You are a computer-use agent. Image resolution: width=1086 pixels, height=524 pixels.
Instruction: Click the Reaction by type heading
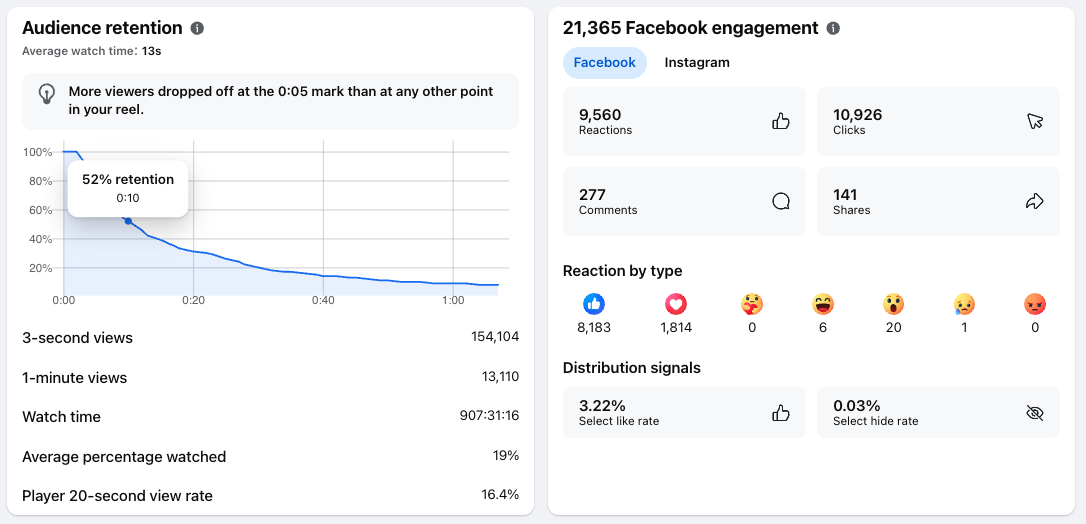tap(623, 271)
